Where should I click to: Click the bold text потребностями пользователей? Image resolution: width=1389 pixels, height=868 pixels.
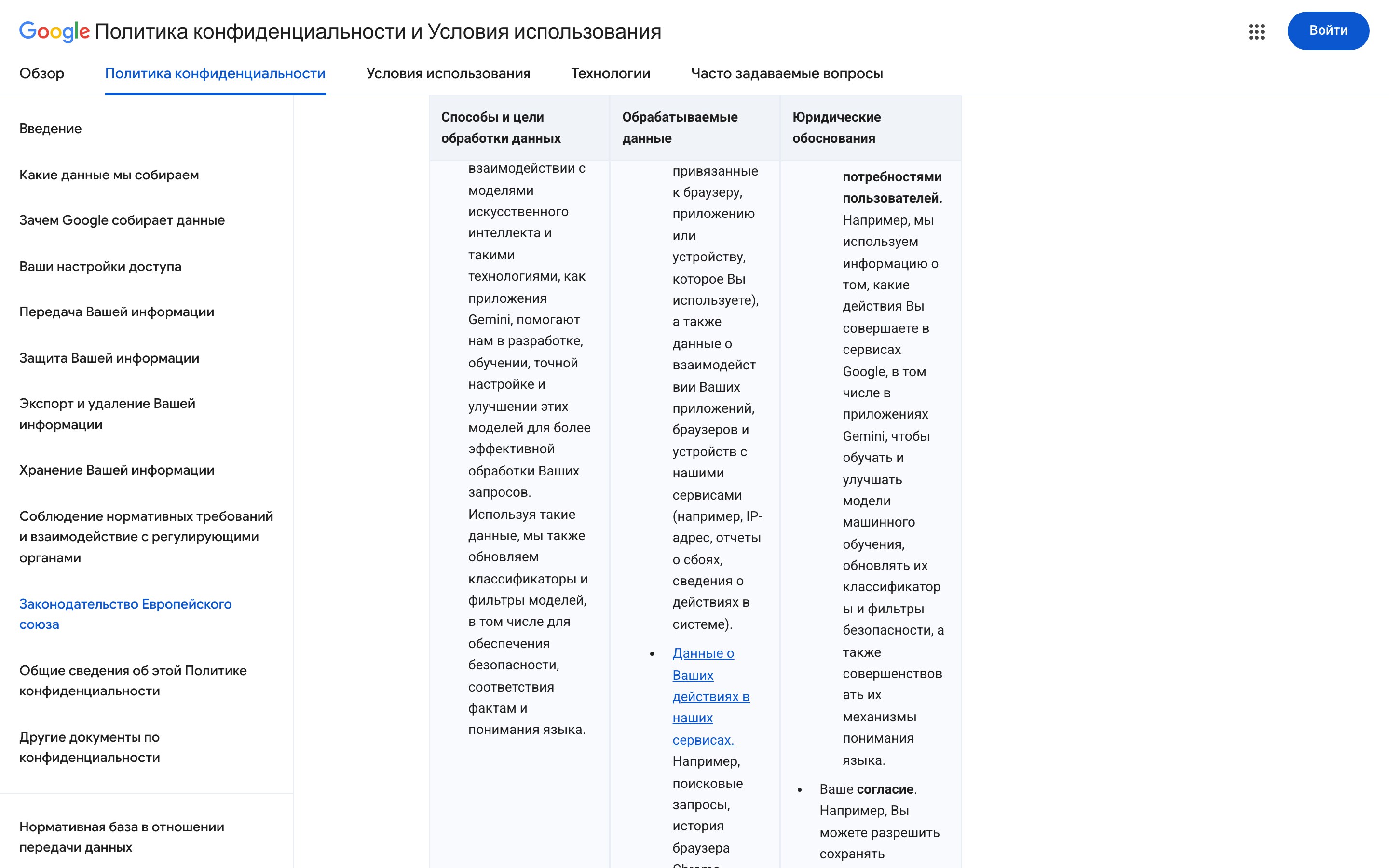coord(893,187)
